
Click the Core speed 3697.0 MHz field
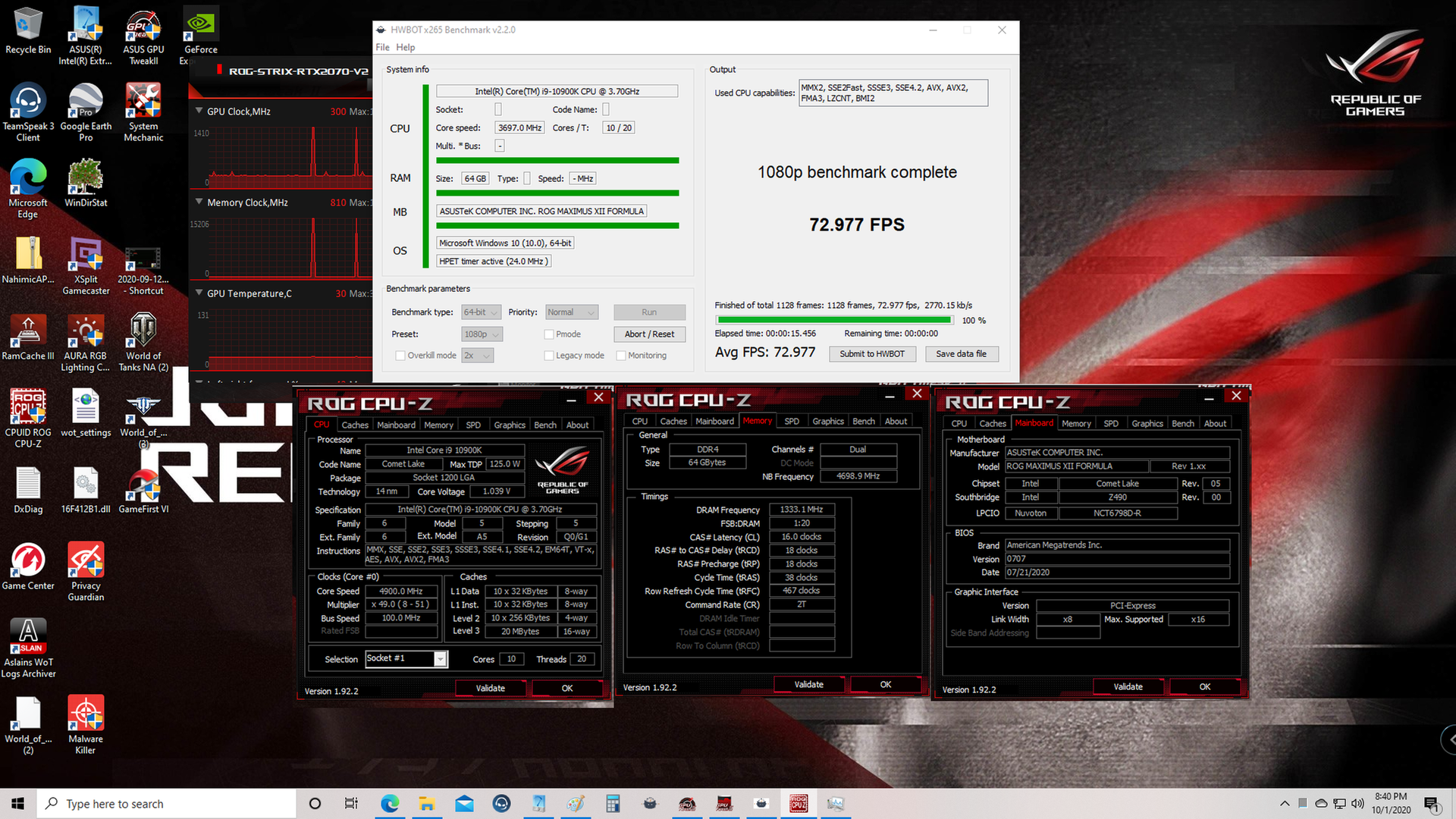pyautogui.click(x=519, y=128)
